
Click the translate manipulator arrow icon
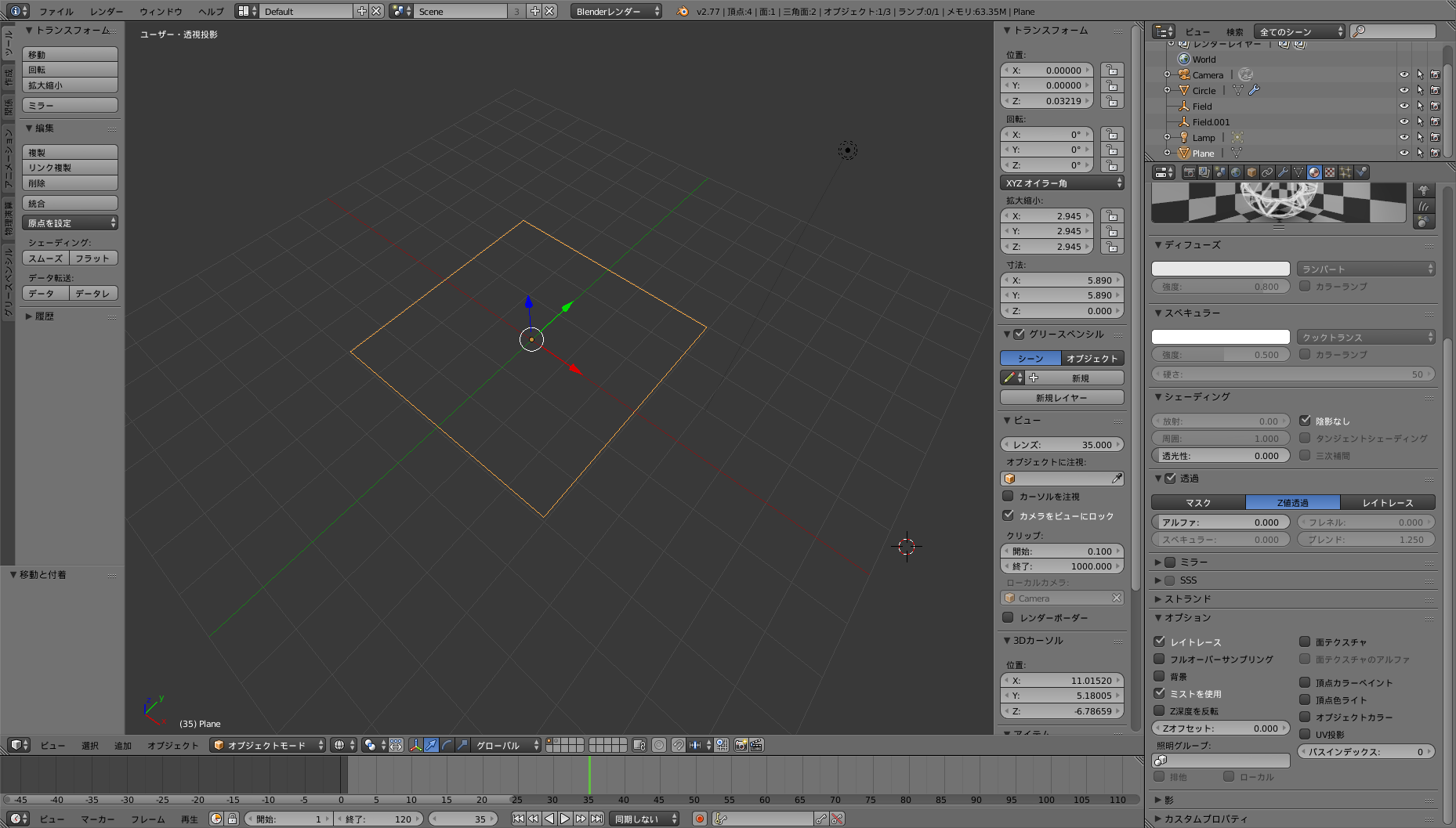pos(431,745)
